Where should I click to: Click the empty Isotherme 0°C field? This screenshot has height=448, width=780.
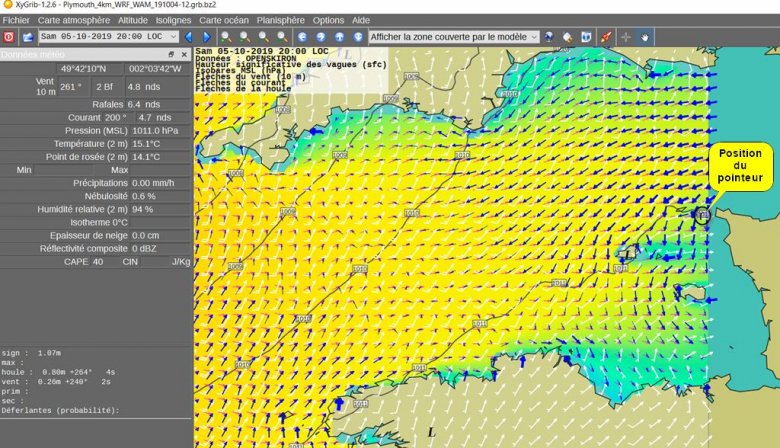(x=160, y=222)
